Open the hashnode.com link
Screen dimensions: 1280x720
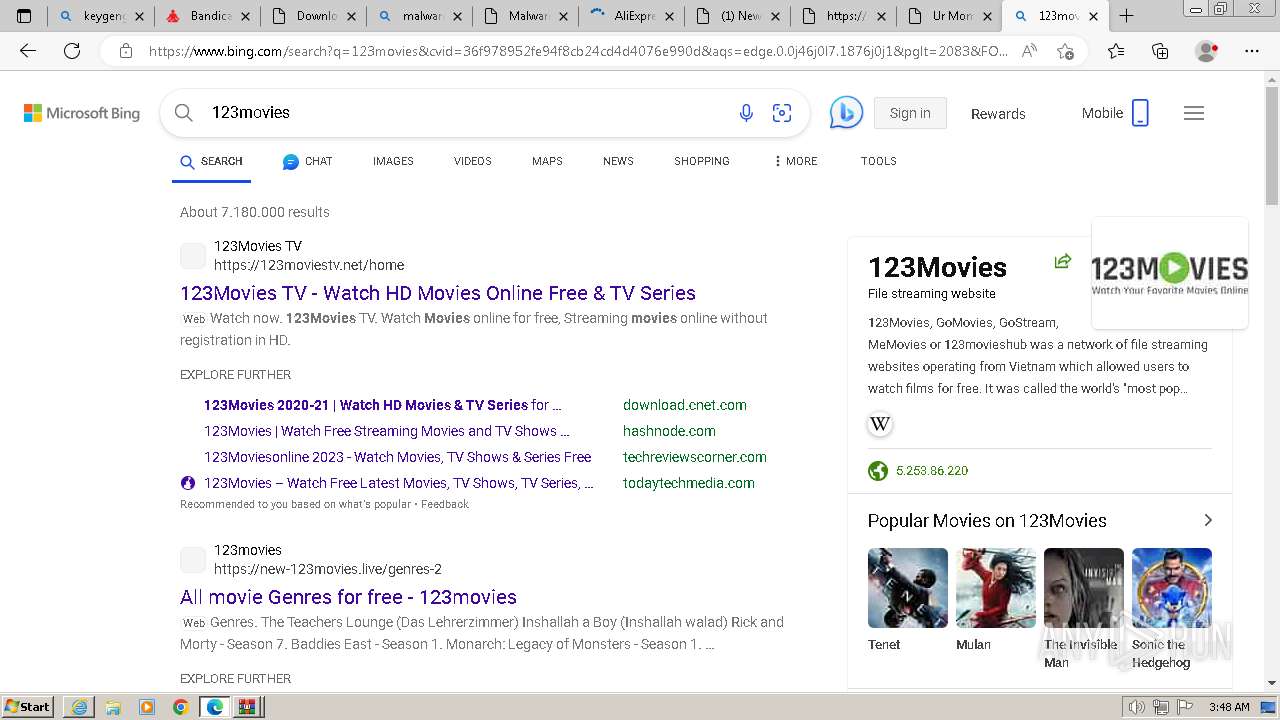coord(669,431)
